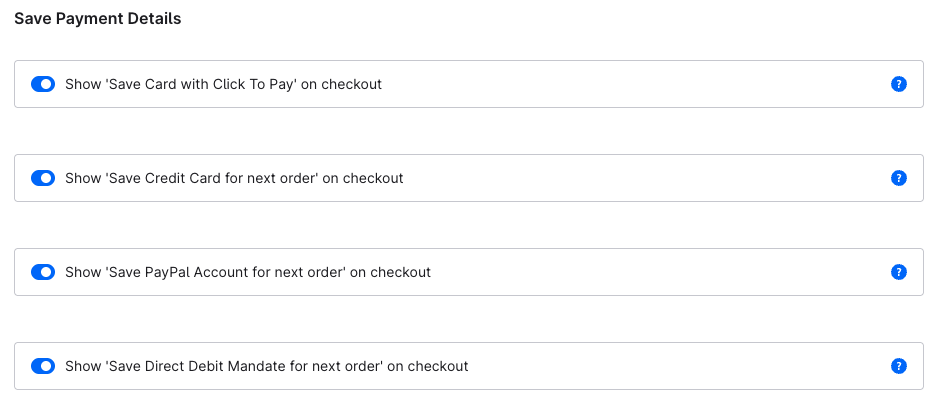Viewport: 939px width, 404px height.
Task: Turn off 'Save Credit Card for next order'
Action: click(x=43, y=178)
